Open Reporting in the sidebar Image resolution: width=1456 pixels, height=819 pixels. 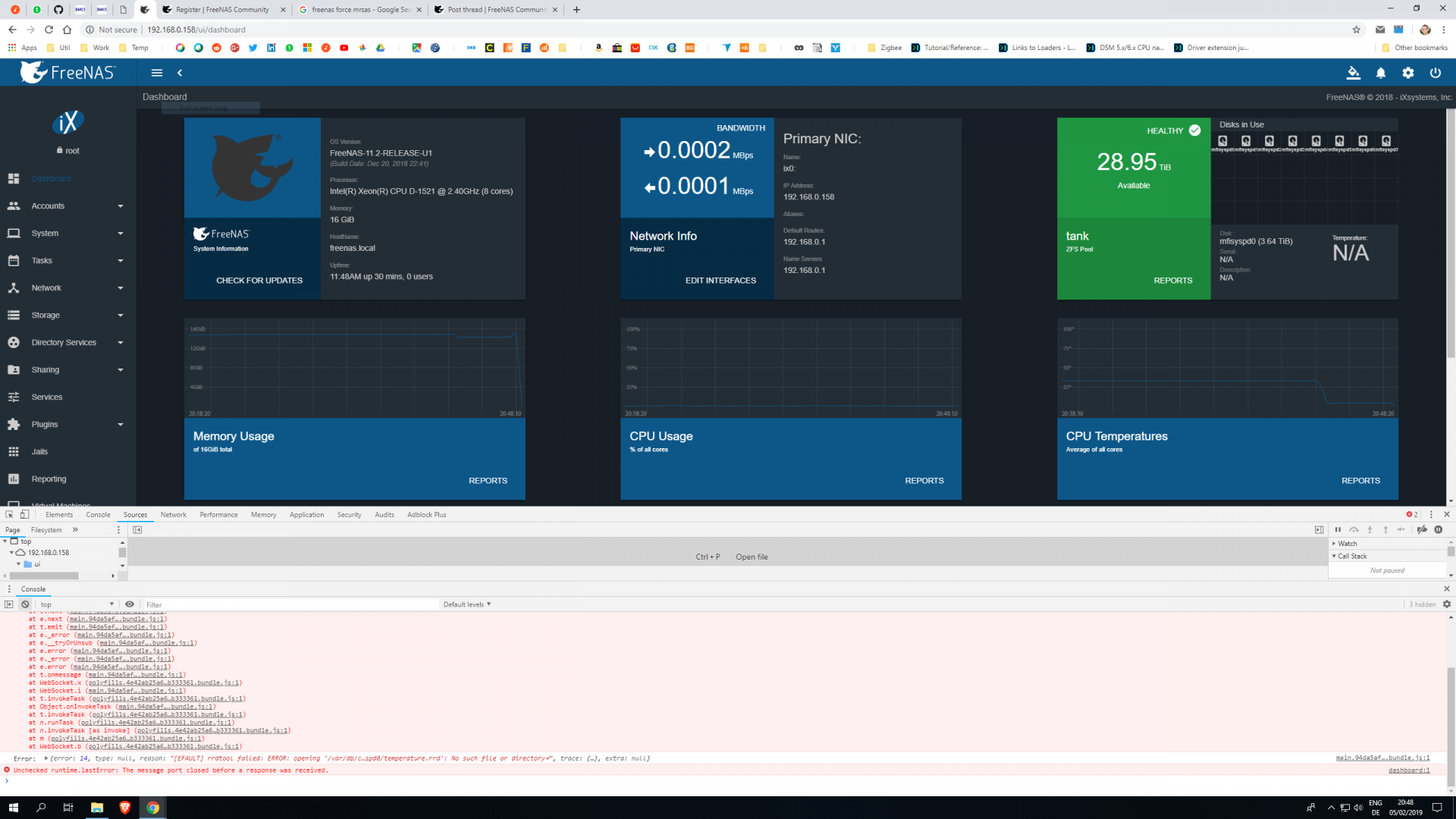tap(49, 479)
